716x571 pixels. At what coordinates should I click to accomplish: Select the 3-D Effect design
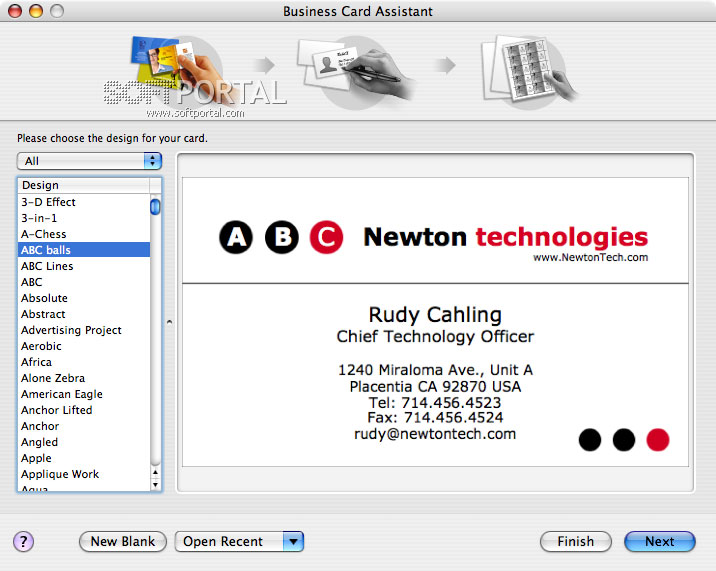pos(84,202)
